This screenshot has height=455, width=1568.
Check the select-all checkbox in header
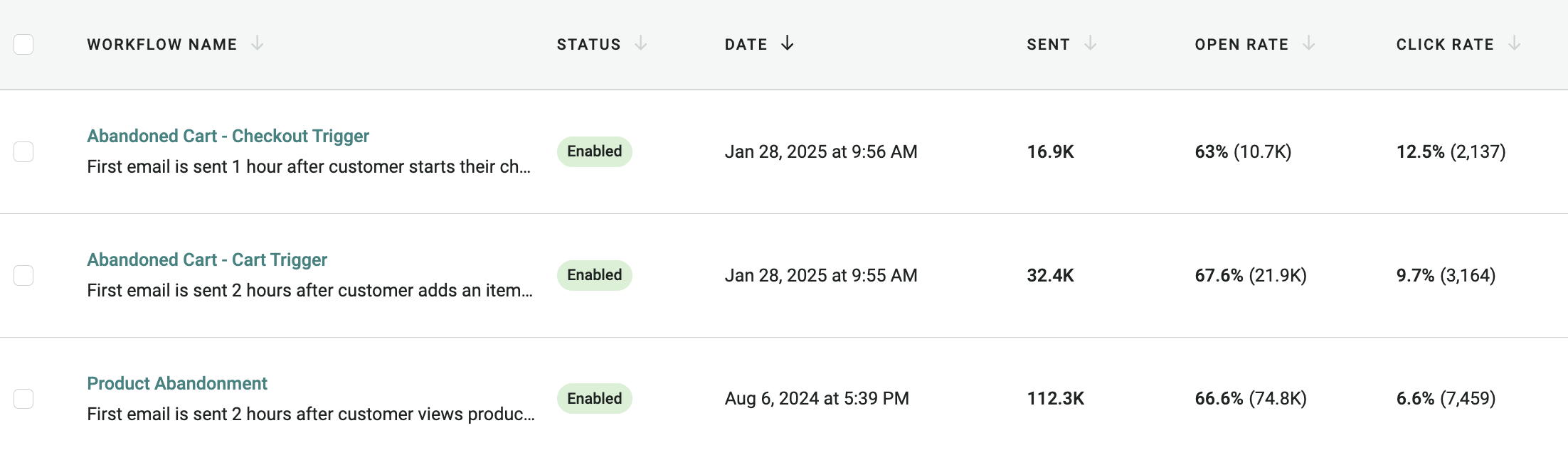pyautogui.click(x=23, y=44)
